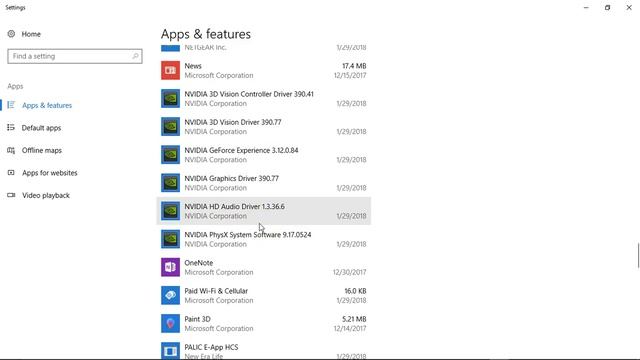Click the search magnifier icon

click(x=135, y=56)
